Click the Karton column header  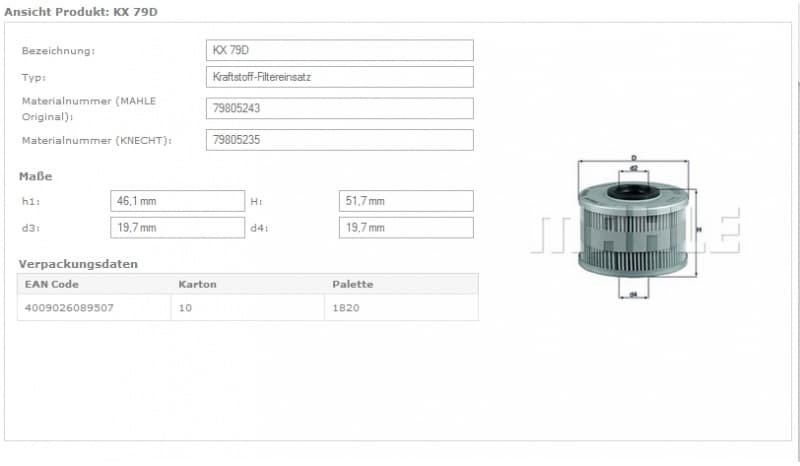[x=197, y=284]
